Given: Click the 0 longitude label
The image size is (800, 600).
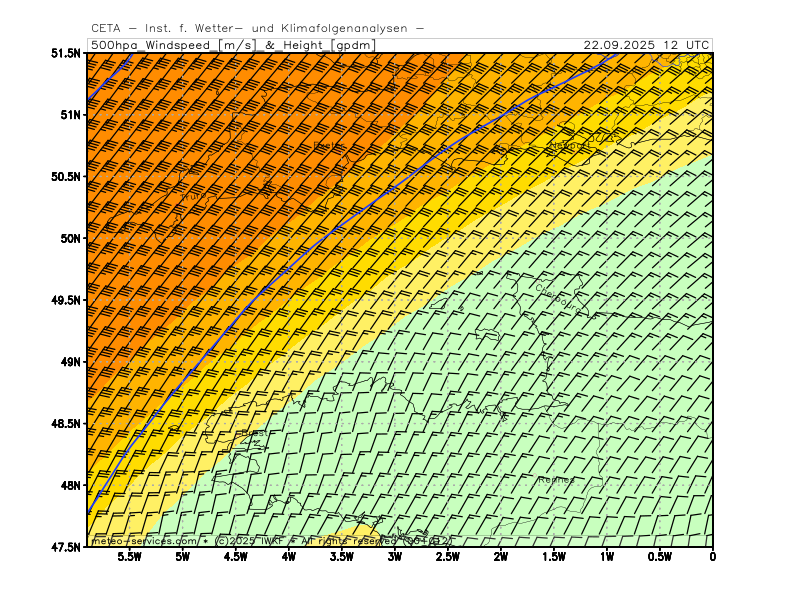Looking at the screenshot, I should tap(713, 557).
